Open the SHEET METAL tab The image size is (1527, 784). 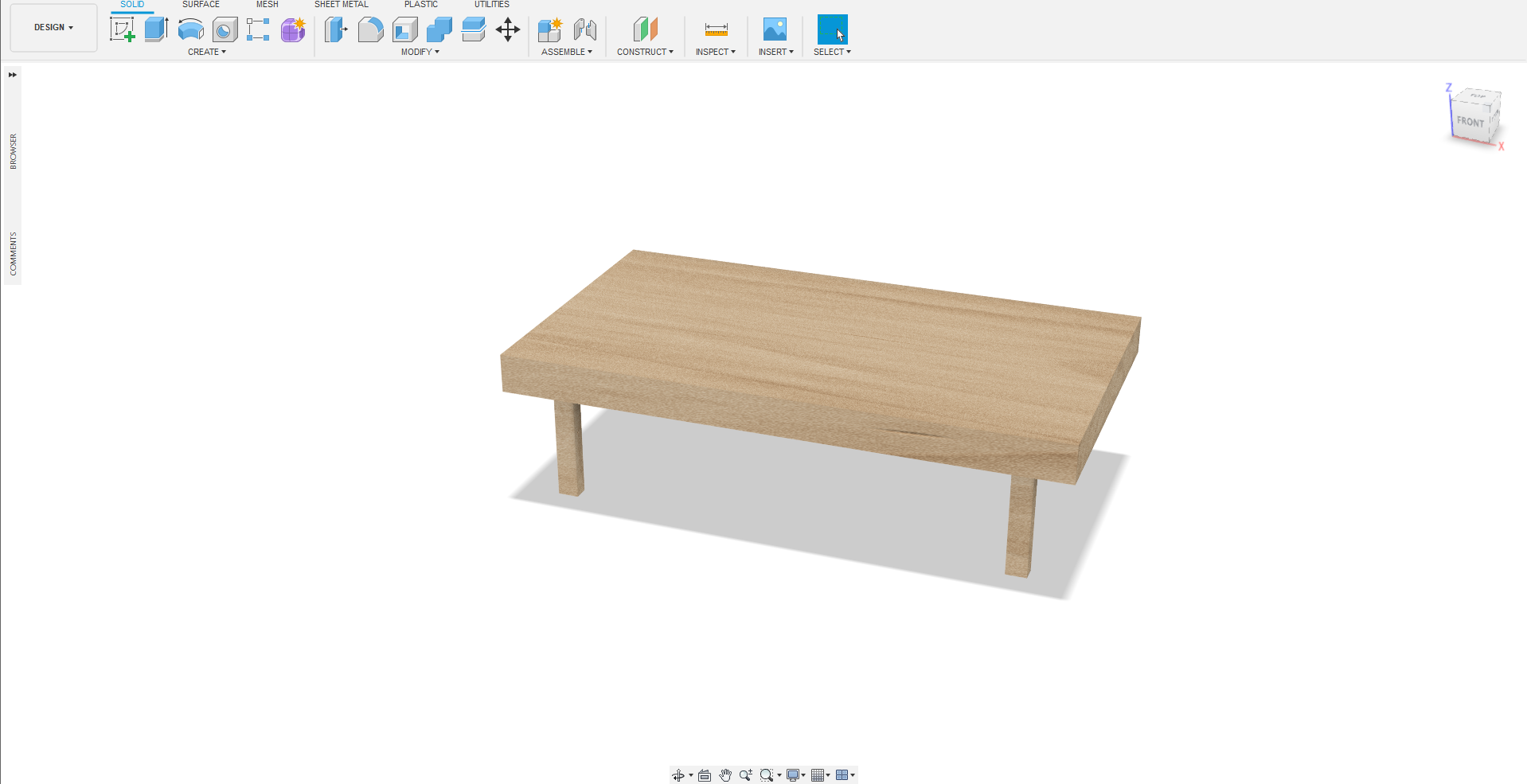pyautogui.click(x=341, y=5)
